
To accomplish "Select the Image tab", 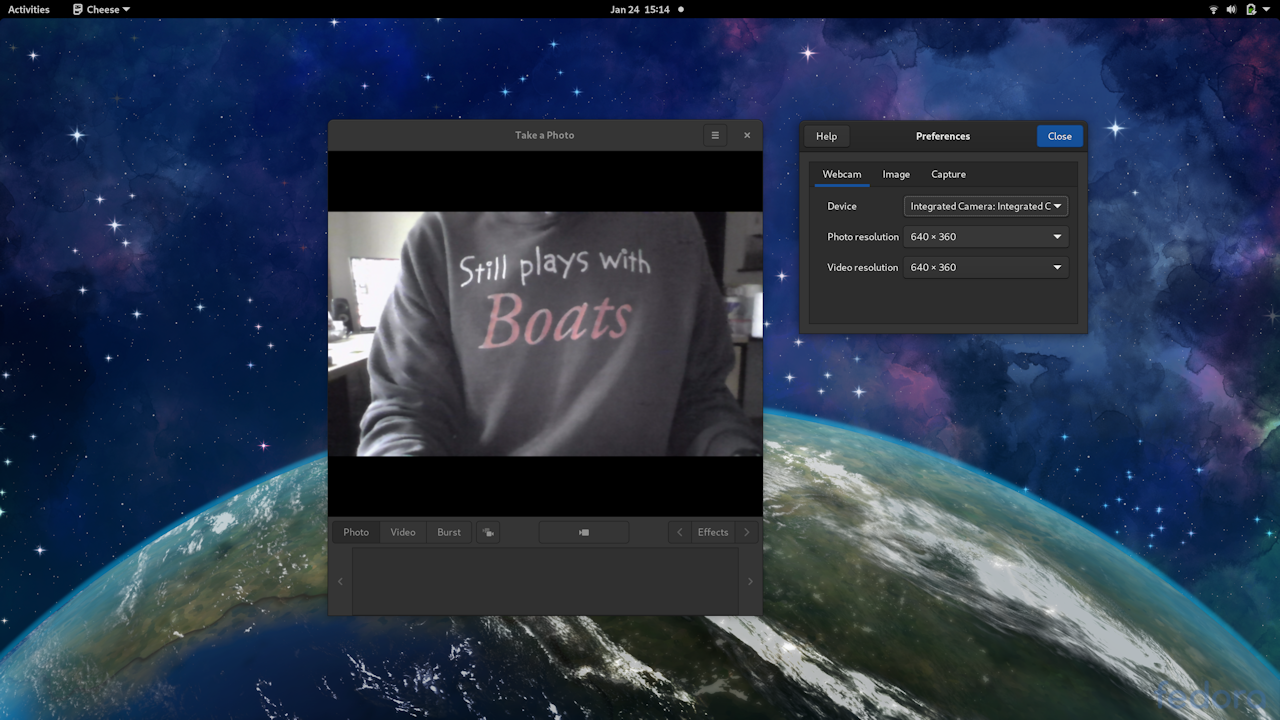I will [x=896, y=174].
